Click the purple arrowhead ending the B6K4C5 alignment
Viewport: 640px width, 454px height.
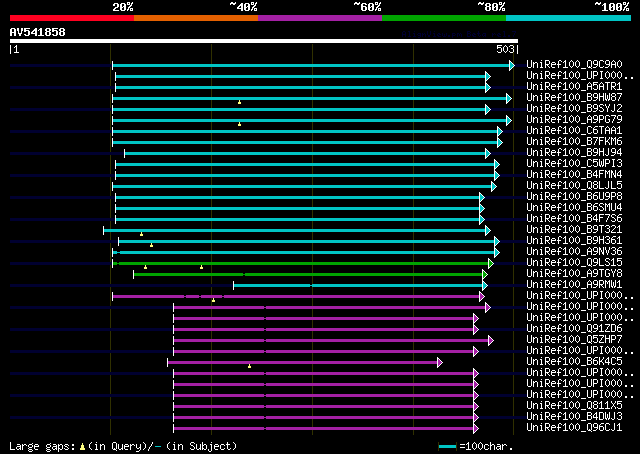click(x=440, y=363)
